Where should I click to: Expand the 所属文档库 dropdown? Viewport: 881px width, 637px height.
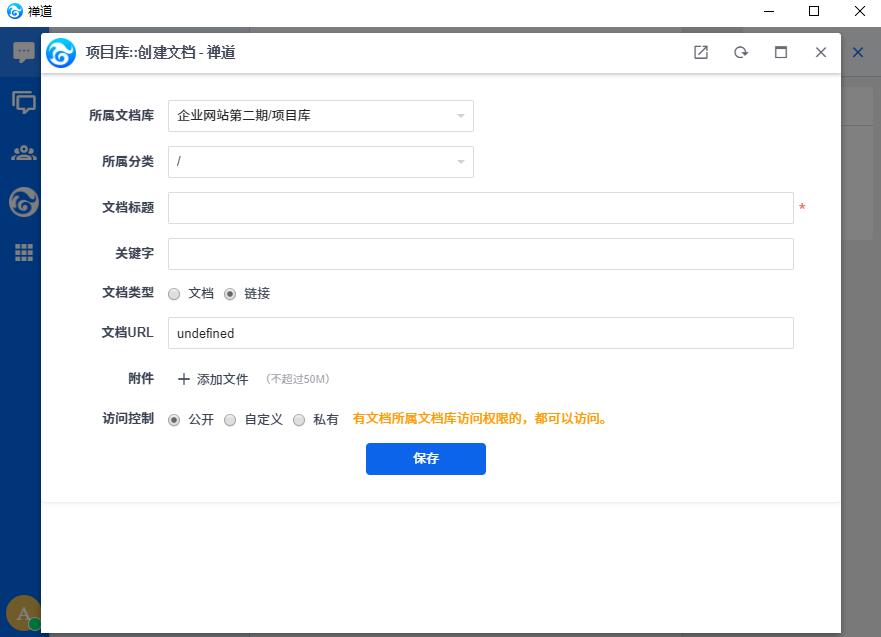(x=320, y=116)
